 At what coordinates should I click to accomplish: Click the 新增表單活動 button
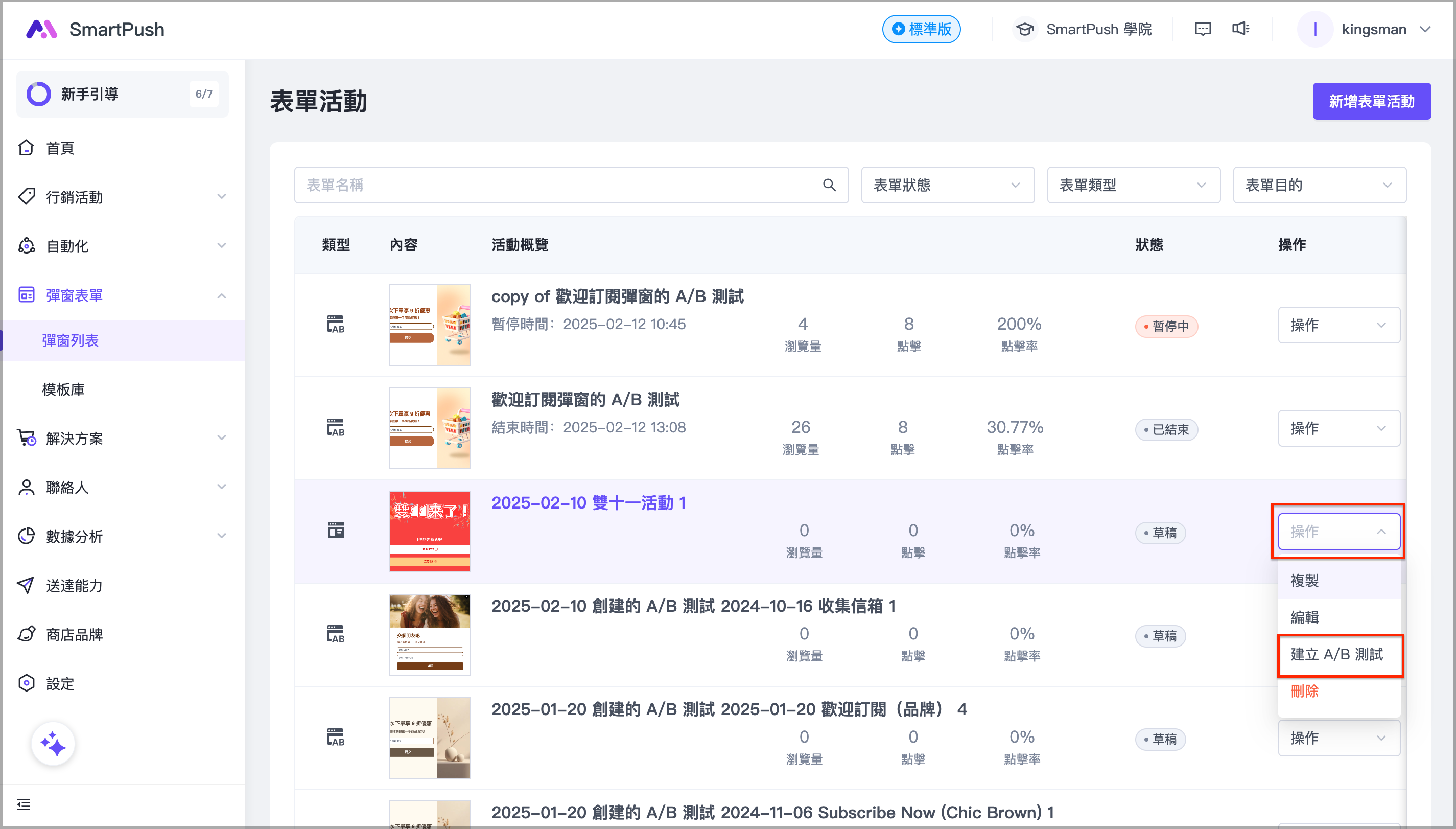pos(1371,101)
